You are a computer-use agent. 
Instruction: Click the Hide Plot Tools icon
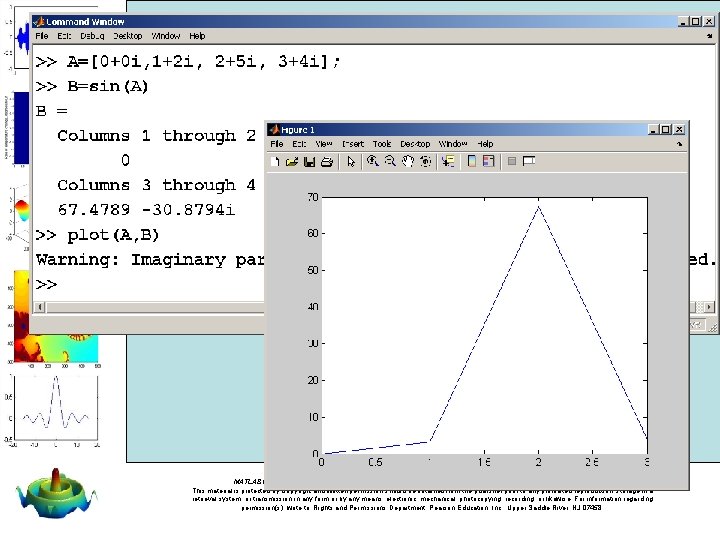pos(512,161)
